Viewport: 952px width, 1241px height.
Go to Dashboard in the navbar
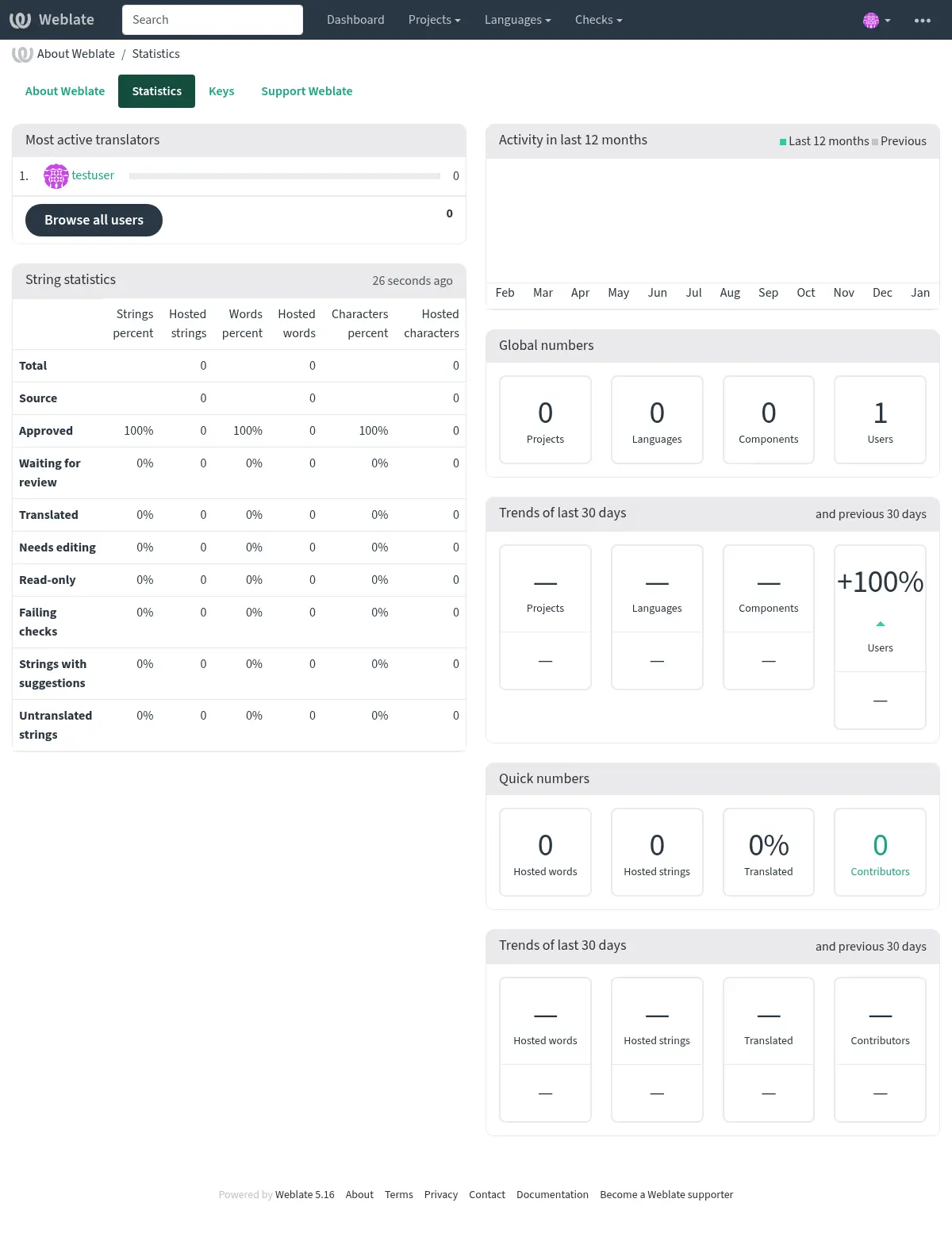(x=355, y=20)
